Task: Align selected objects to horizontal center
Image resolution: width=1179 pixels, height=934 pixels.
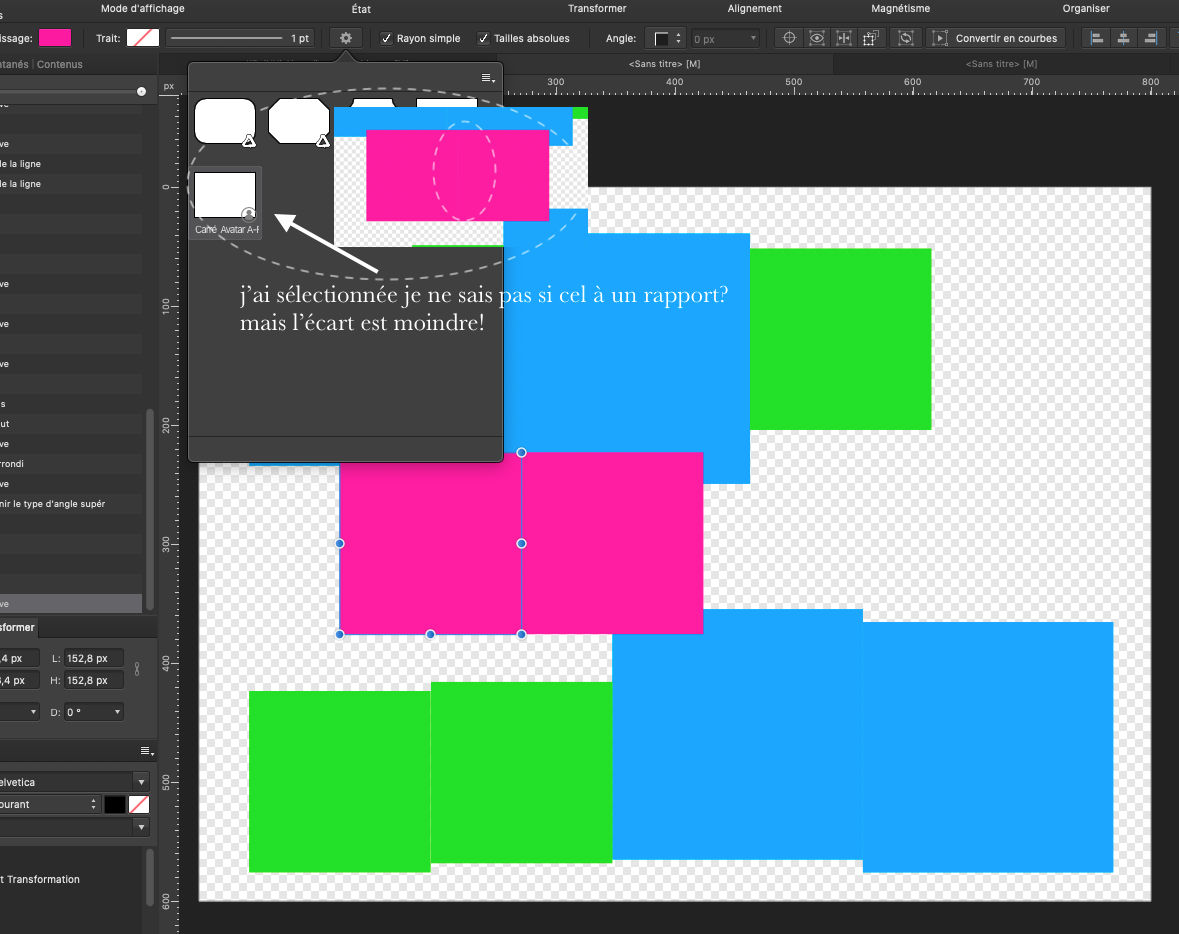Action: (x=1123, y=38)
